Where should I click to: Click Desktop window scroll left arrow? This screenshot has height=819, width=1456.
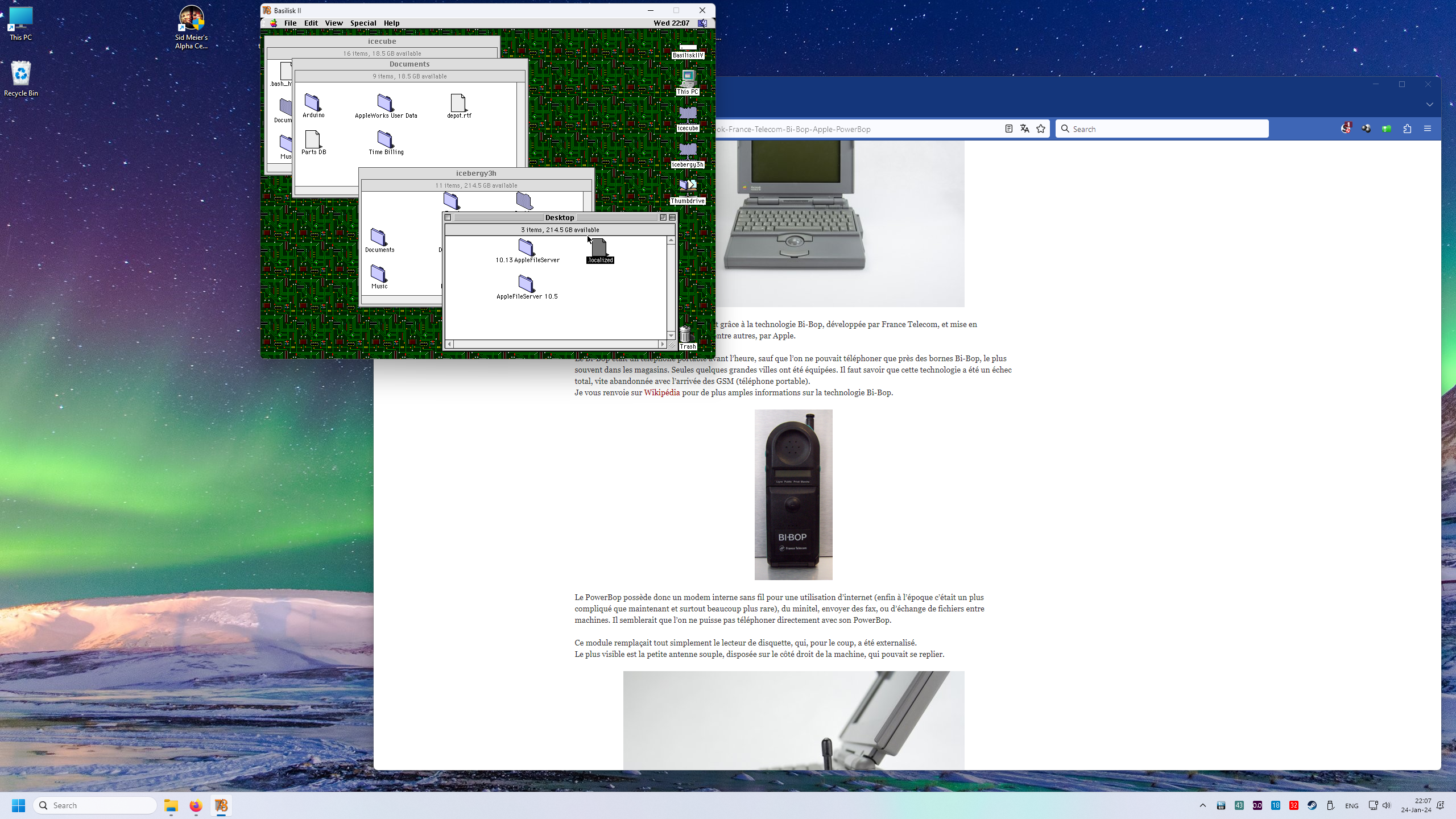[x=450, y=344]
